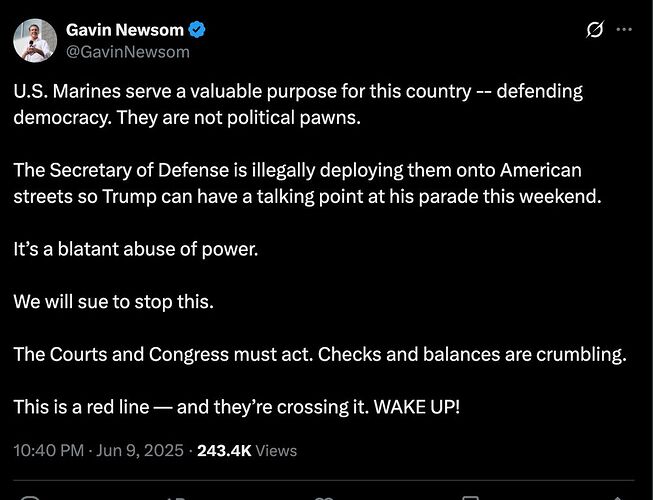Click the Gavin Newsom display name

point(125,30)
